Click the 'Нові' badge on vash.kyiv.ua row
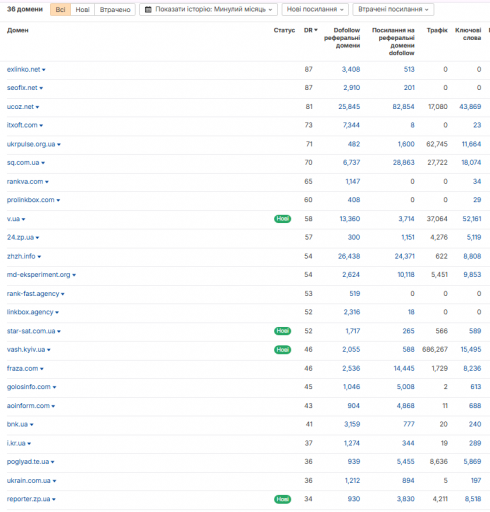 [282, 350]
